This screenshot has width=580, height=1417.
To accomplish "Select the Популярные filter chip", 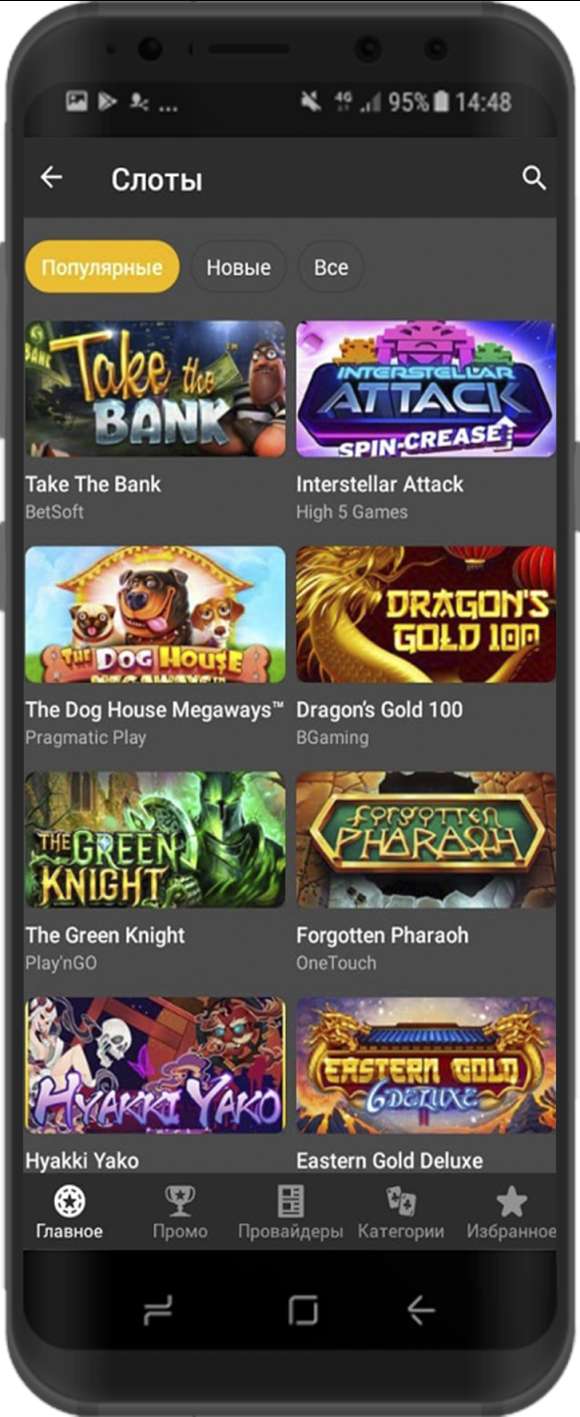I will (x=102, y=267).
